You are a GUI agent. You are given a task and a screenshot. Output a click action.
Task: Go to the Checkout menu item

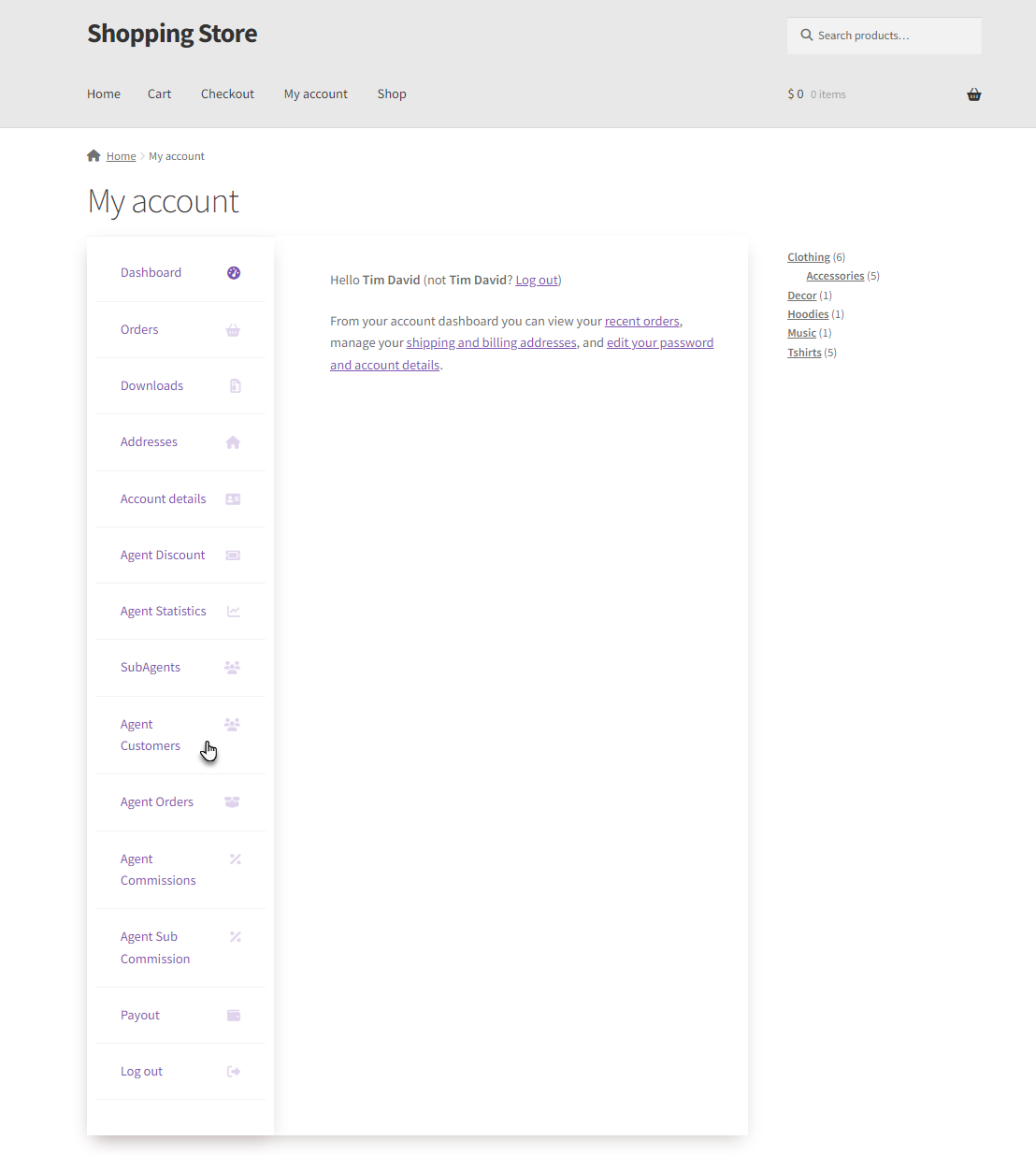pos(227,94)
